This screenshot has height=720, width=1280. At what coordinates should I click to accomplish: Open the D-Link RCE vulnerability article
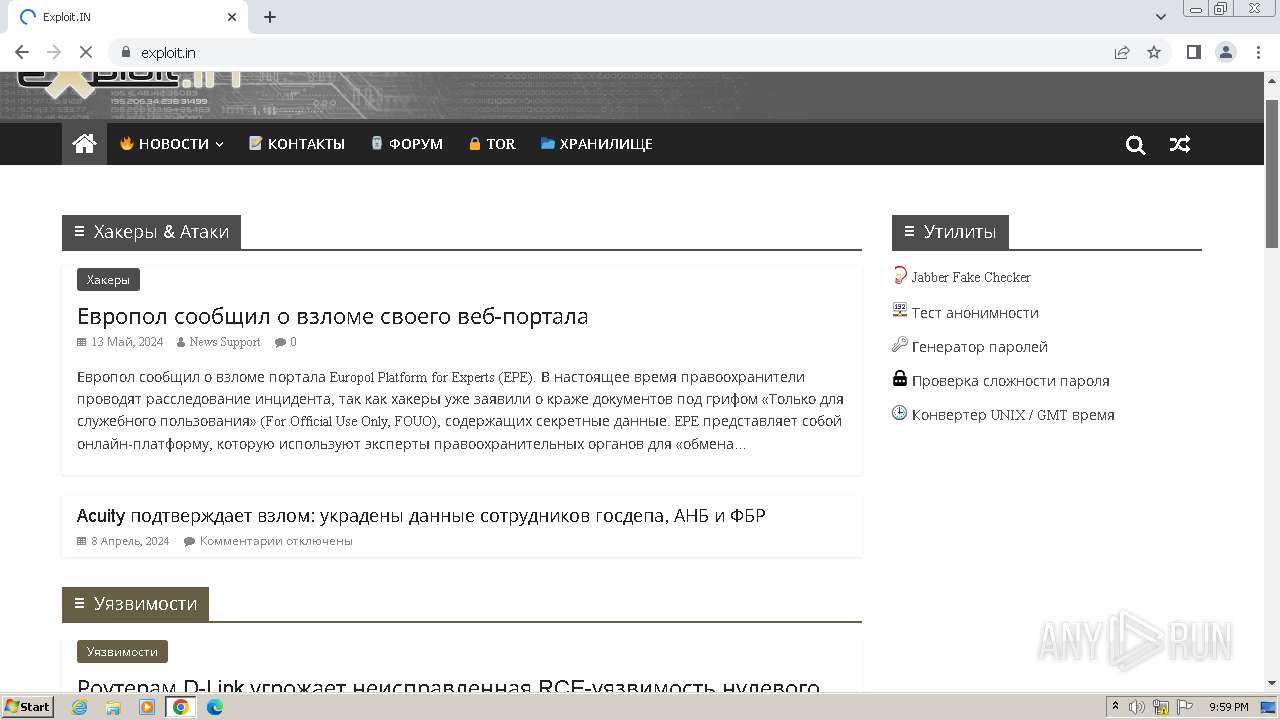coord(448,688)
